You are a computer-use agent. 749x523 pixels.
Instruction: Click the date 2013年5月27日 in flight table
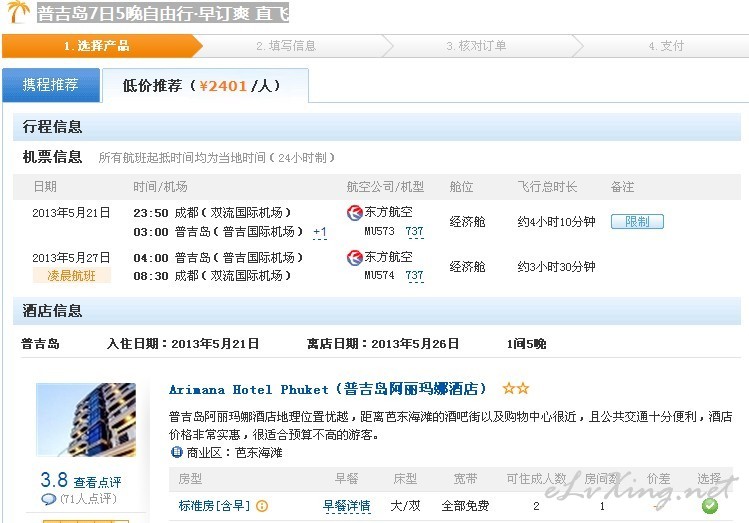tap(71, 258)
